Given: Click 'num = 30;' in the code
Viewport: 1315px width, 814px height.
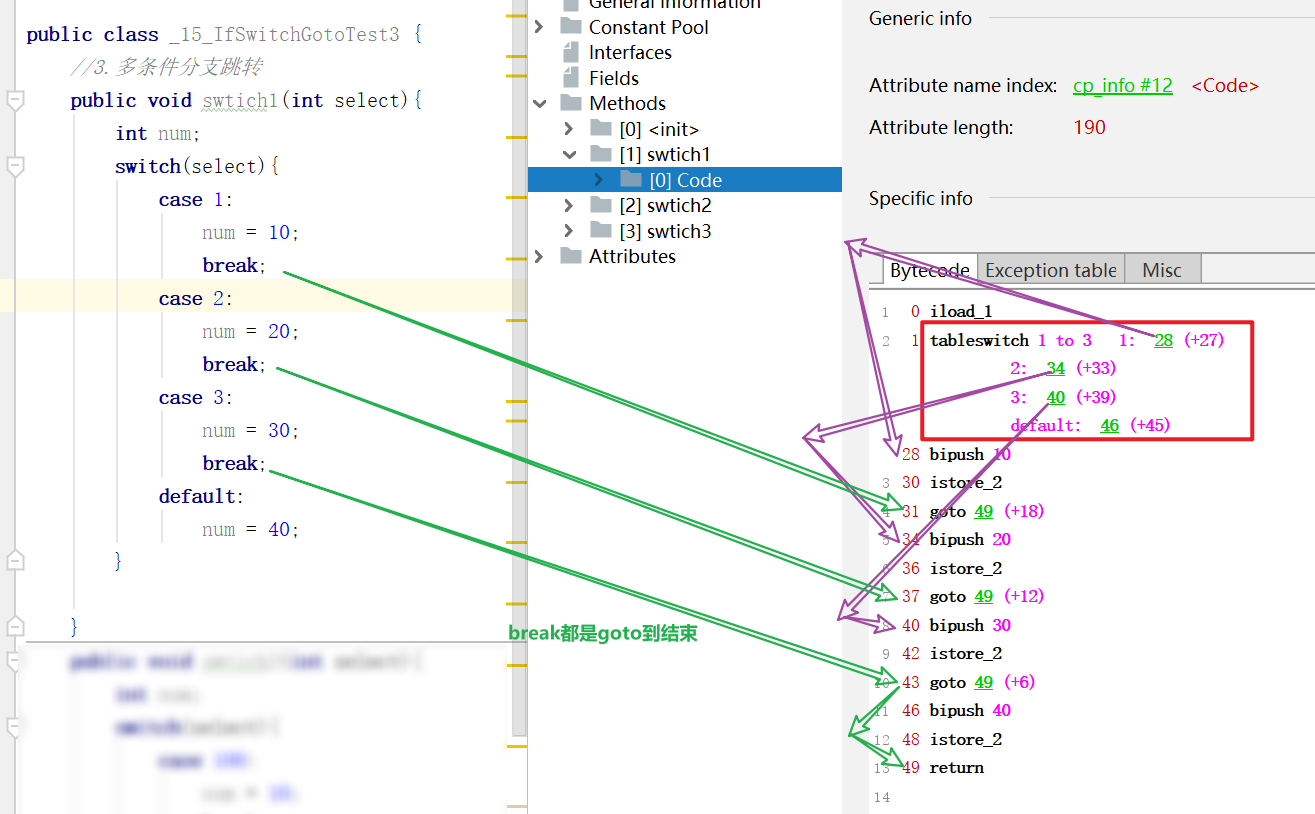Looking at the screenshot, I should click(250, 430).
